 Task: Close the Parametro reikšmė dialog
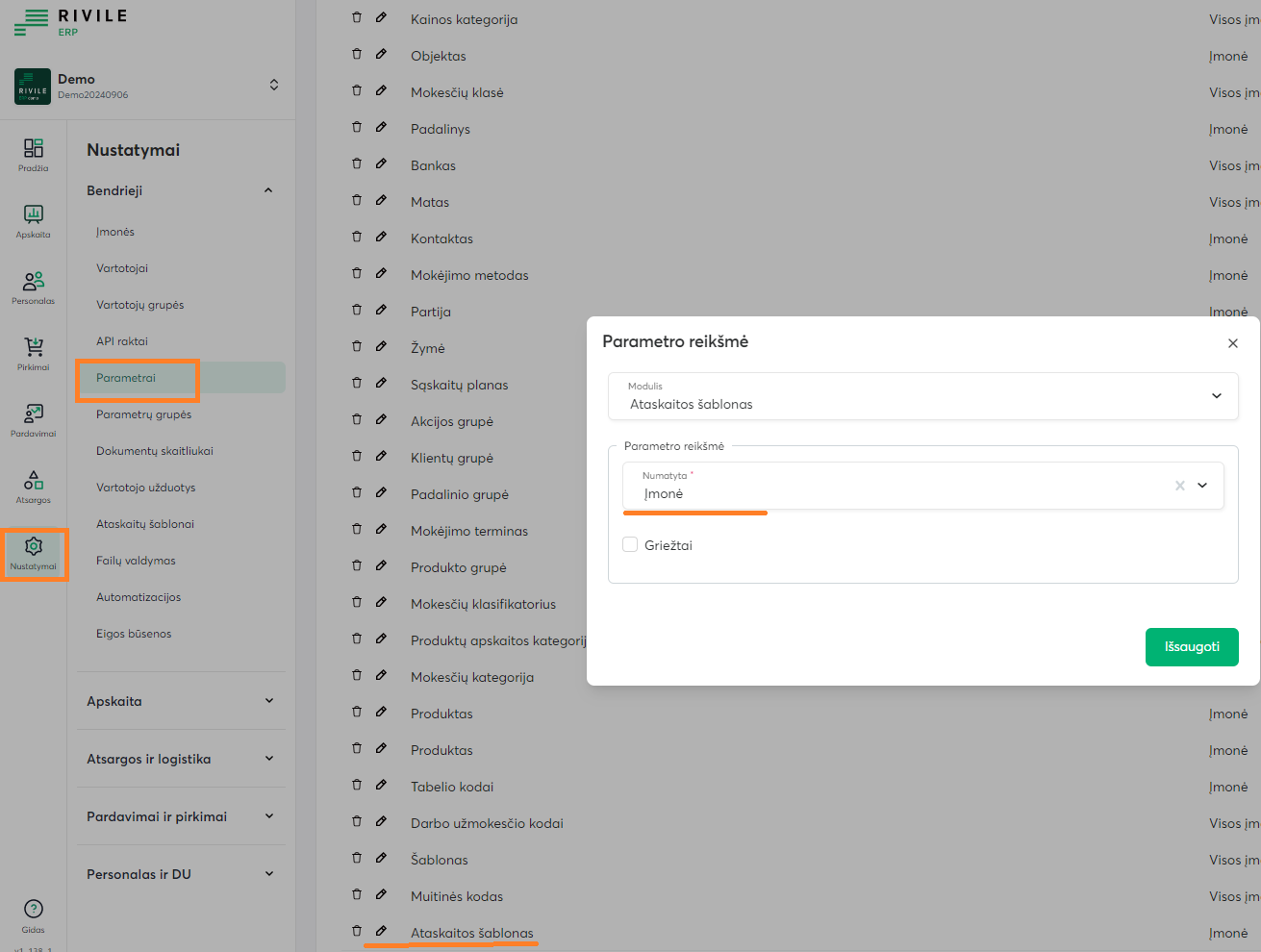(1232, 343)
